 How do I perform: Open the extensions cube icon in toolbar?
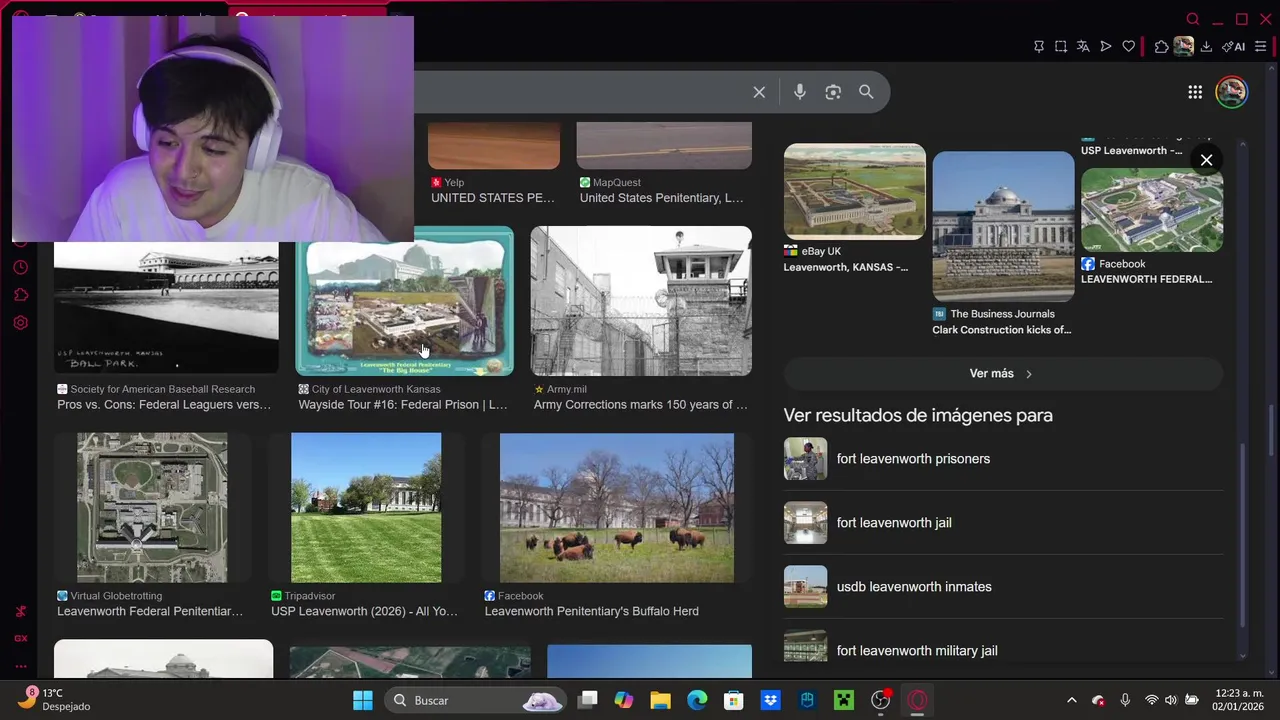coord(1161,46)
